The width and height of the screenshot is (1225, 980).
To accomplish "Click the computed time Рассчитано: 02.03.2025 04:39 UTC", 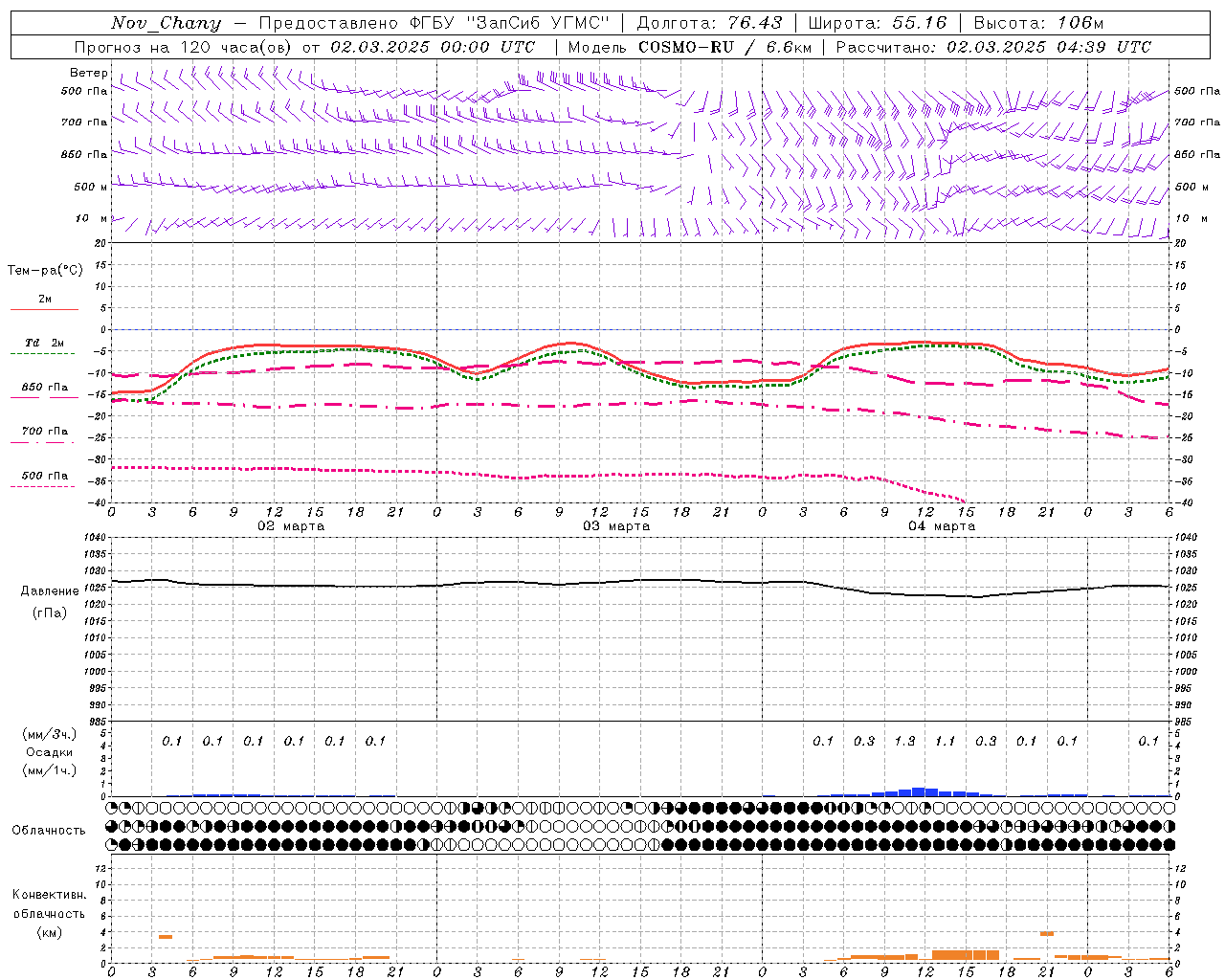I will [x=993, y=47].
